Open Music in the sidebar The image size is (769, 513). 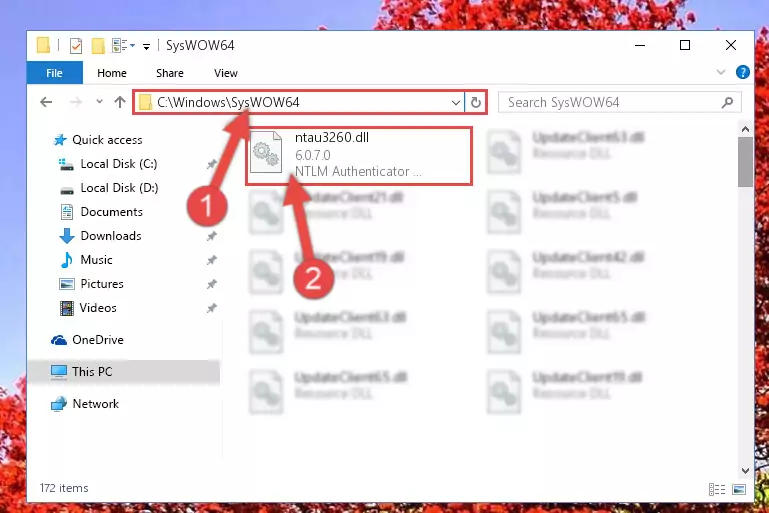click(x=96, y=260)
